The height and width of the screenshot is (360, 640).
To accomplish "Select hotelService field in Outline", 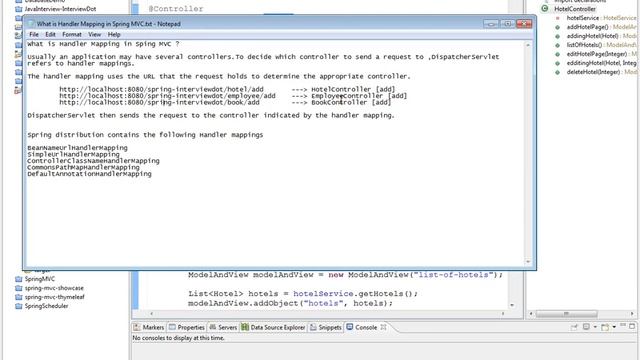I will [601, 18].
